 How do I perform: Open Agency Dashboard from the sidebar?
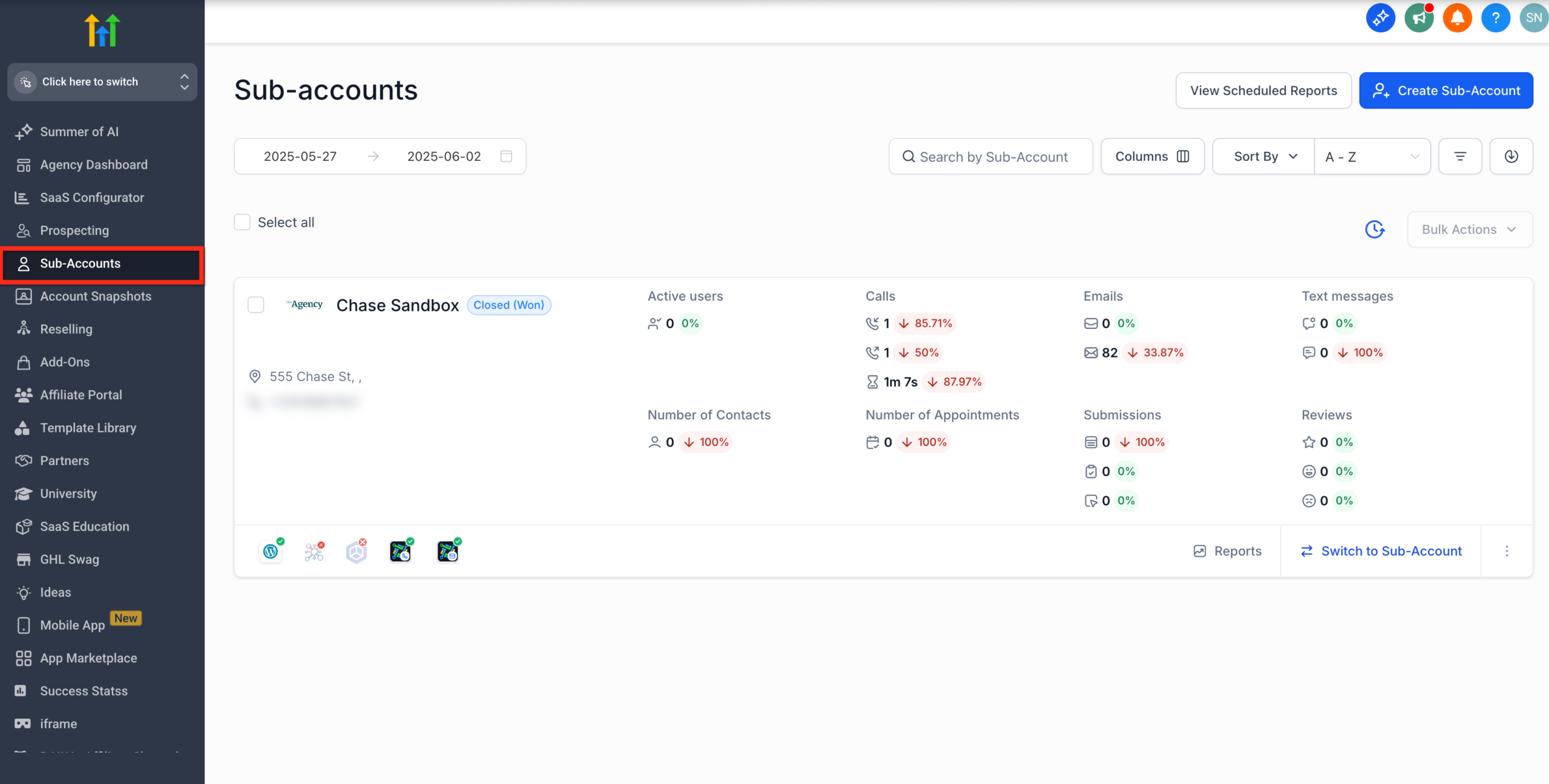(x=94, y=165)
